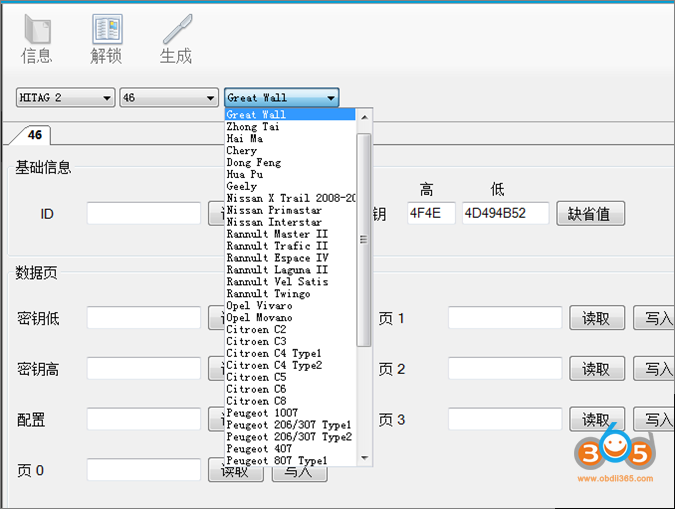Click 写入 button for 页 1

(x=654, y=318)
